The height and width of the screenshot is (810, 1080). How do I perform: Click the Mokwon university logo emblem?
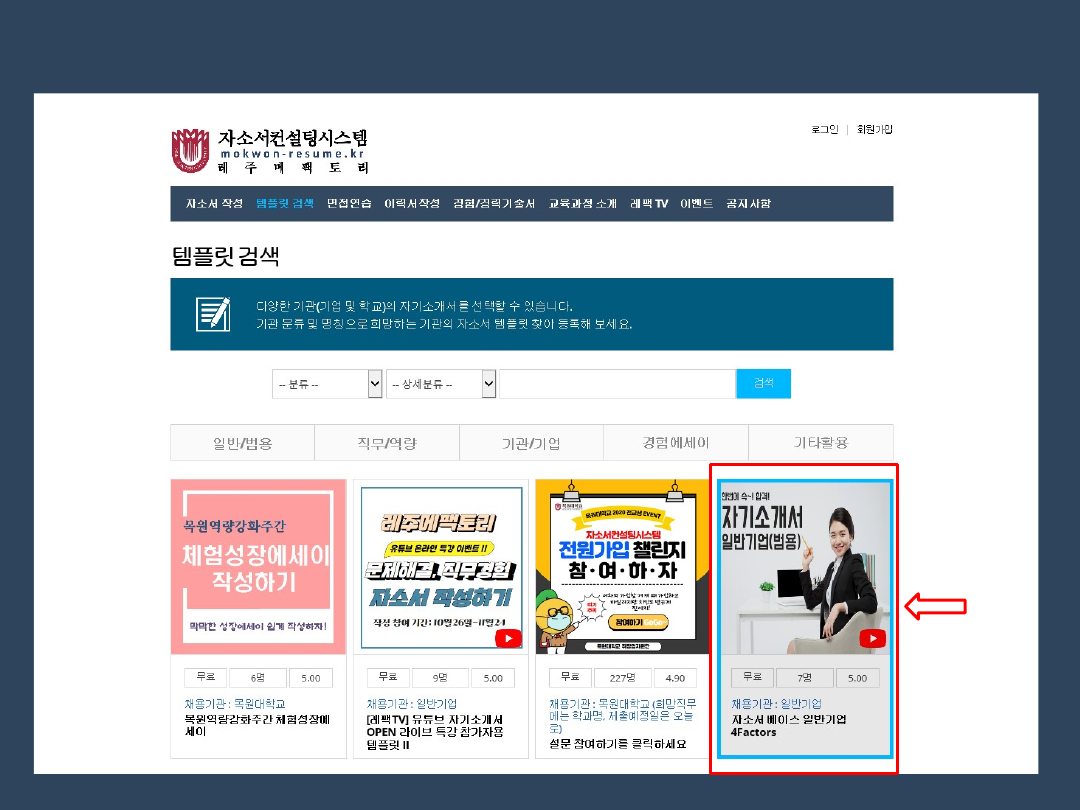tap(191, 150)
